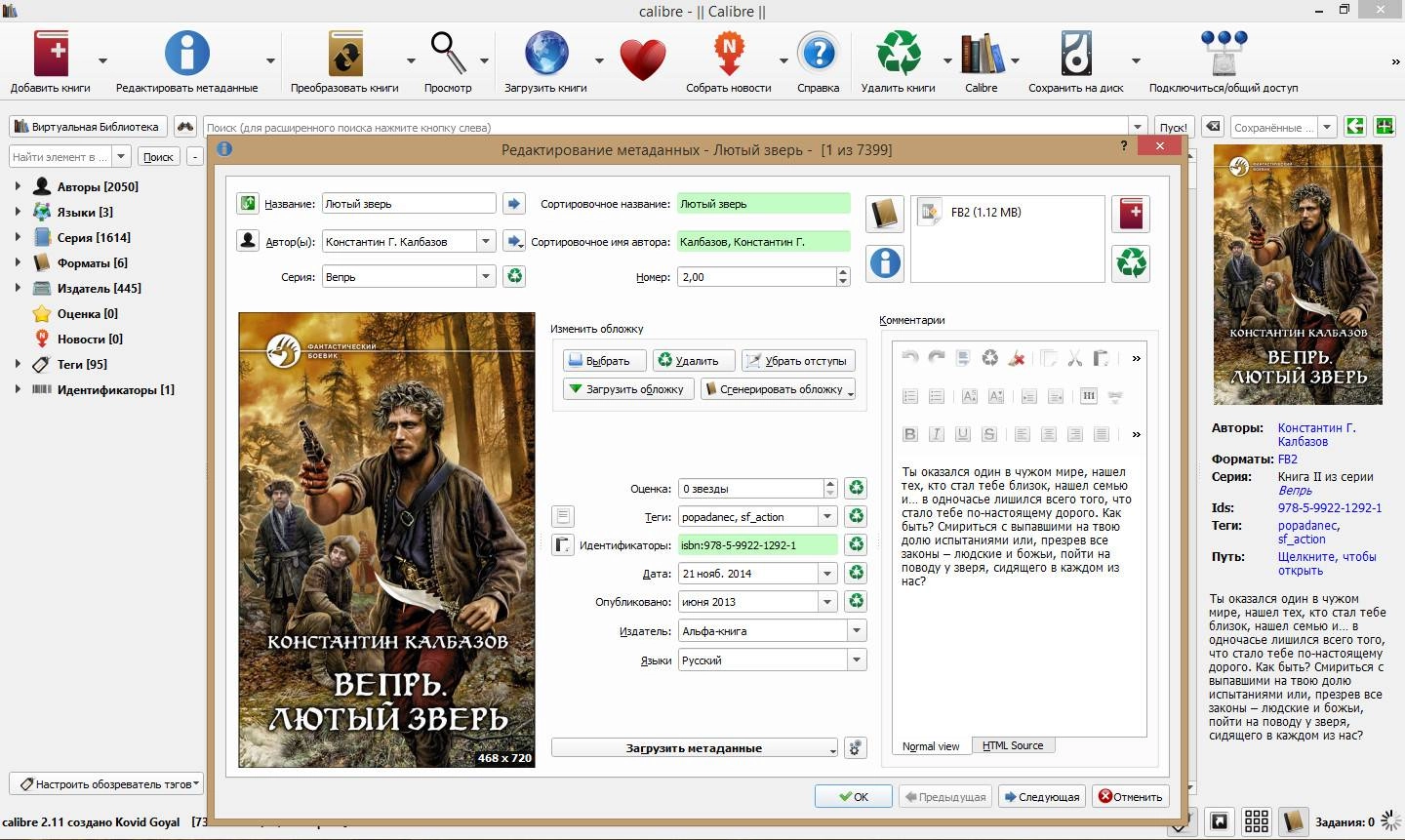The image size is (1405, 840).
Task: Open Виртуальная Библиотека menu button
Action: coord(88,127)
